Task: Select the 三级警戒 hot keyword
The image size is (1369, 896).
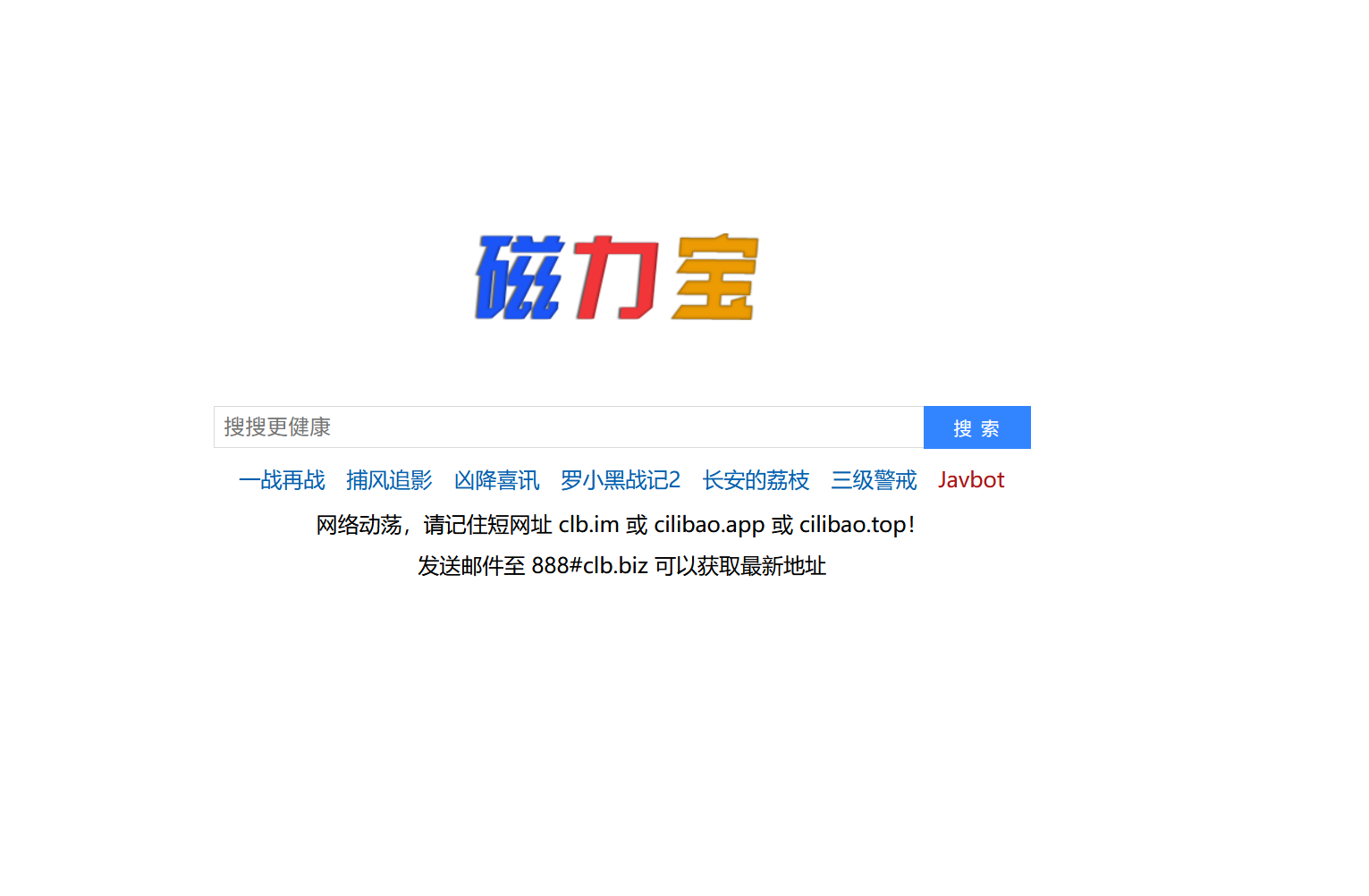Action: pyautogui.click(x=874, y=480)
